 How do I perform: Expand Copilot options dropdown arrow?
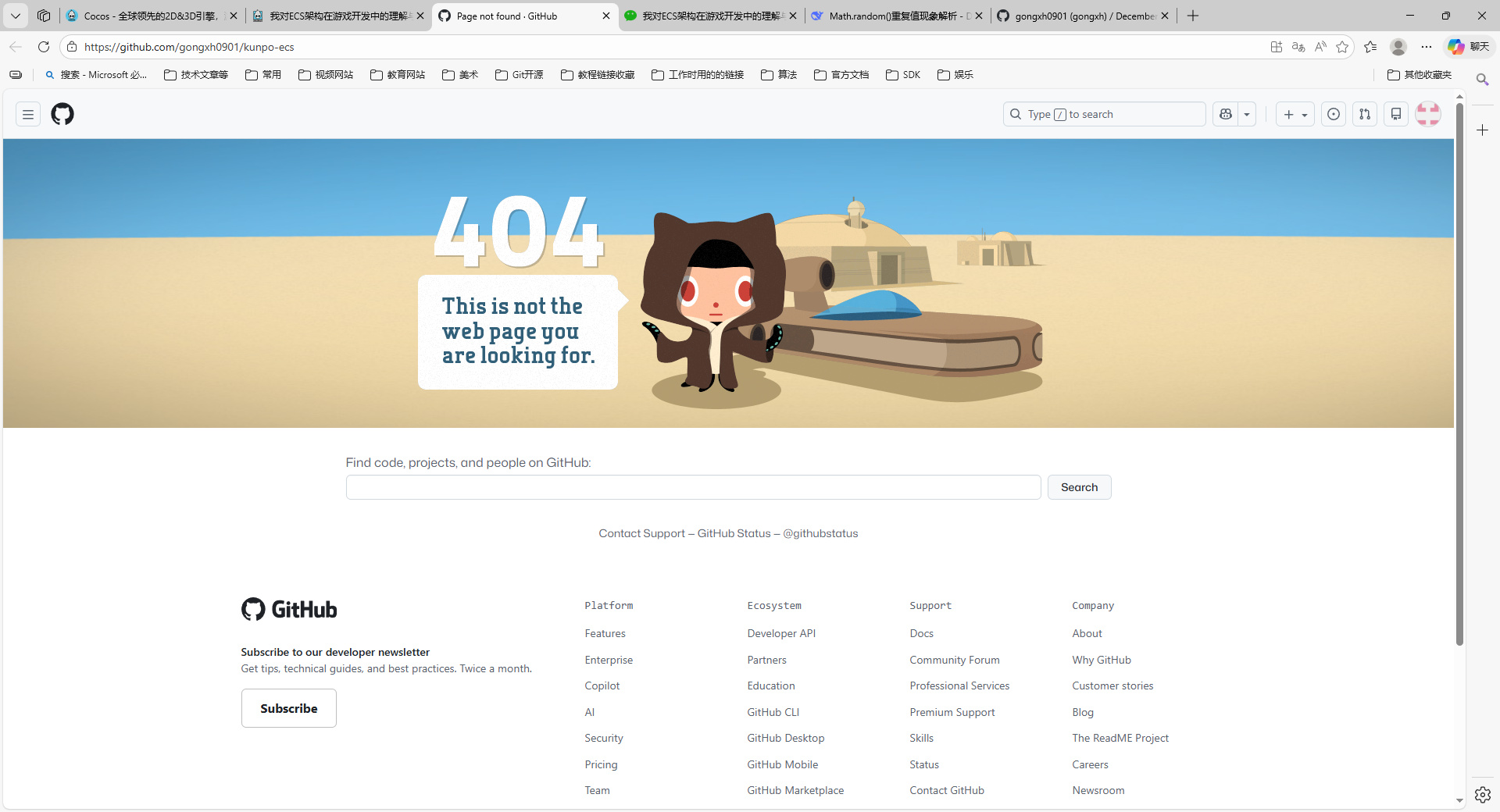click(1247, 115)
